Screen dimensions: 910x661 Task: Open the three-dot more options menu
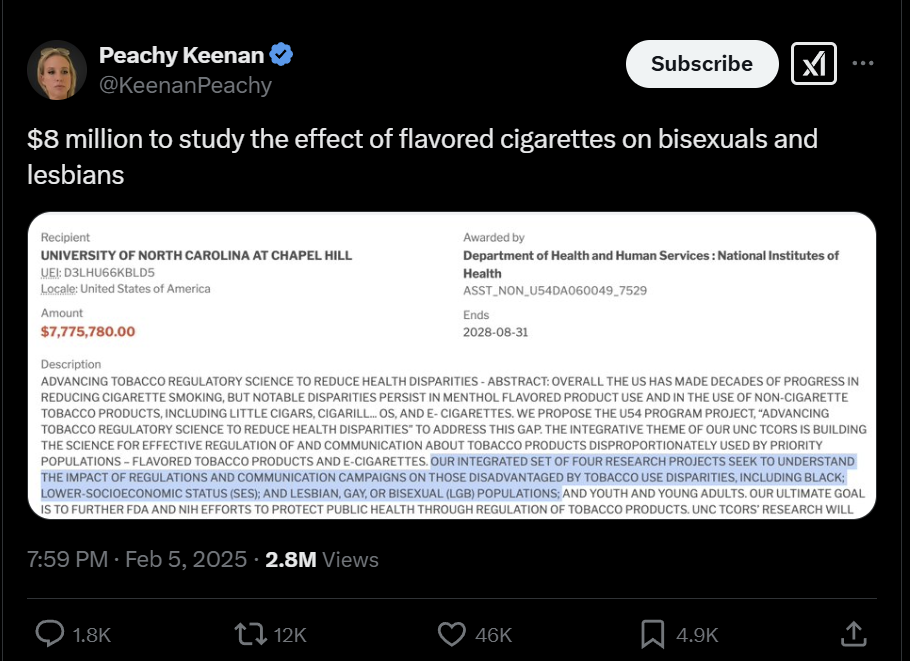tap(863, 64)
